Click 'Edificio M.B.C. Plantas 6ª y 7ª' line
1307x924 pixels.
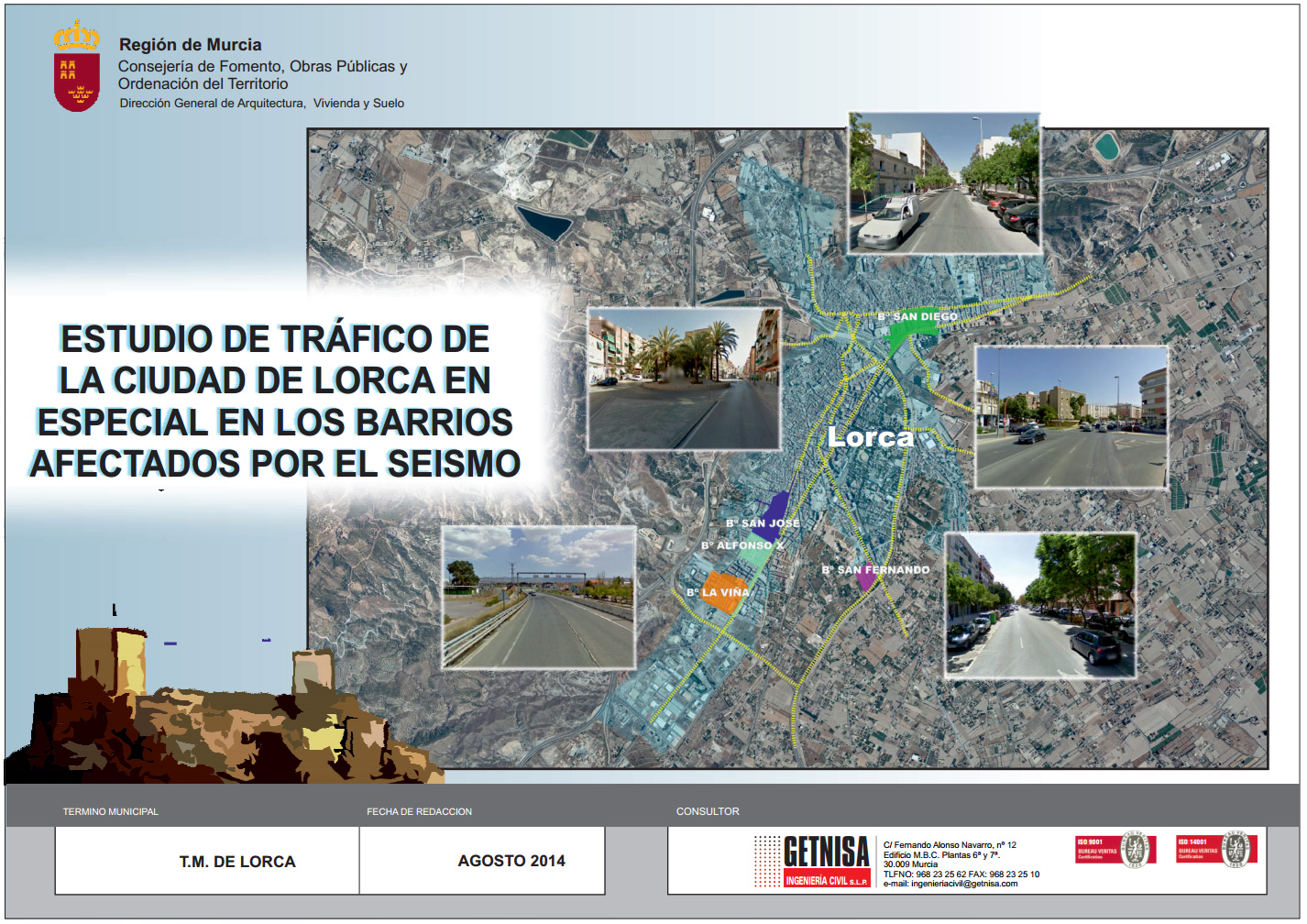pyautogui.click(x=941, y=855)
